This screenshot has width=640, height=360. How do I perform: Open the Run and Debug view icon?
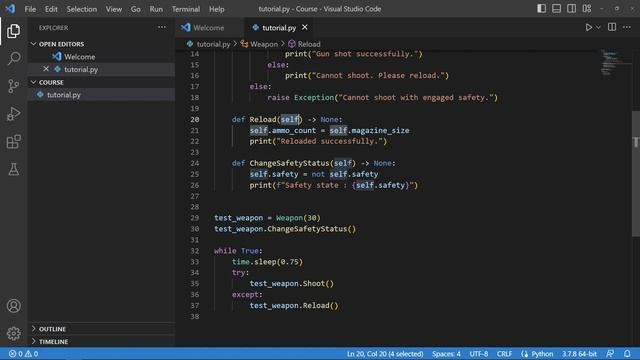tap(13, 114)
